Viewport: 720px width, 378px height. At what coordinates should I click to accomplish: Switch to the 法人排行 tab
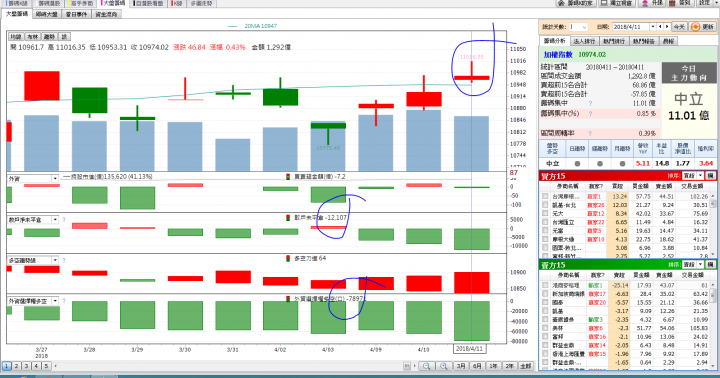pyautogui.click(x=585, y=41)
